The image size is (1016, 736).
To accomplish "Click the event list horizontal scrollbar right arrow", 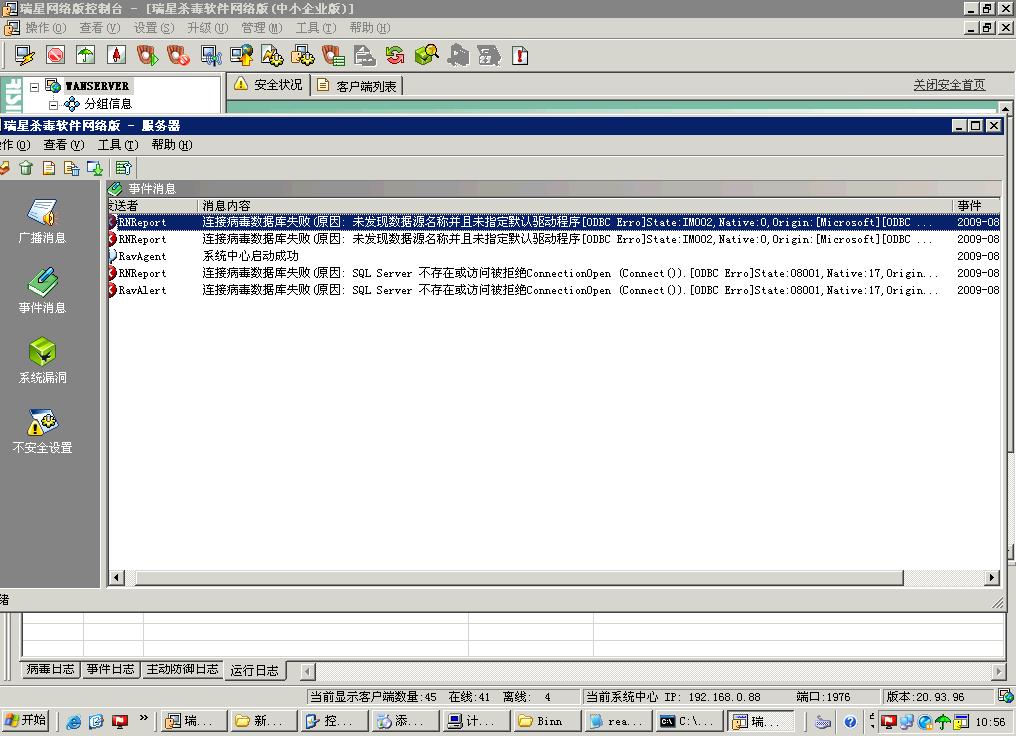I will pyautogui.click(x=992, y=577).
